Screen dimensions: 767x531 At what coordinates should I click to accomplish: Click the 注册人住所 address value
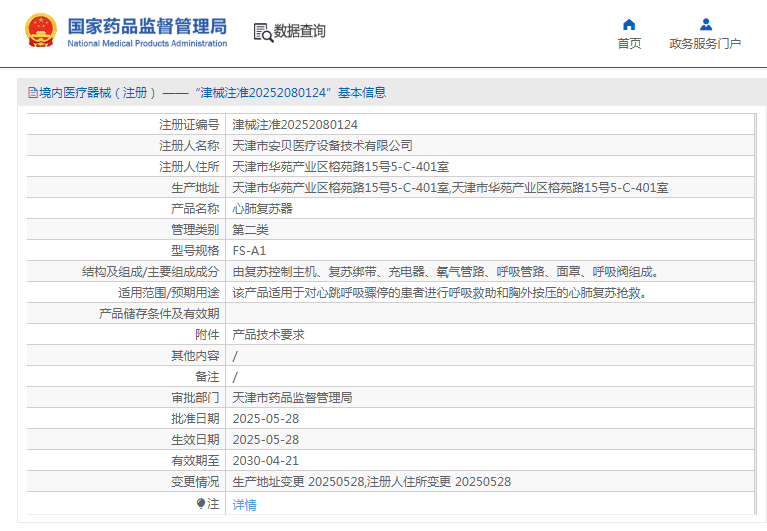[340, 167]
